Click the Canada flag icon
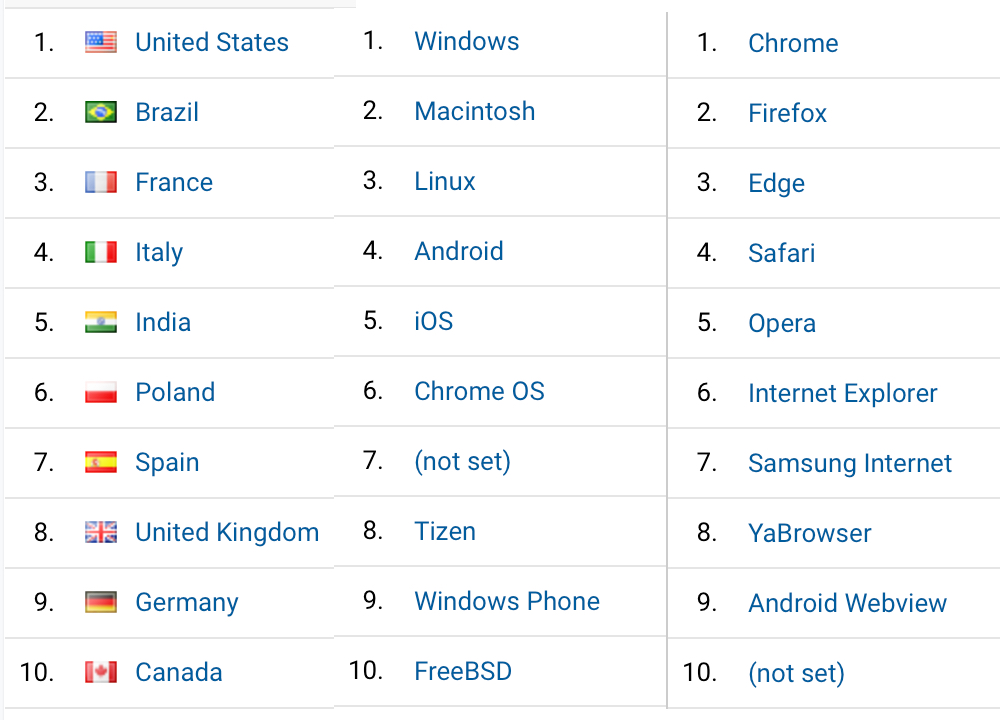The image size is (1000, 720). pos(101,672)
